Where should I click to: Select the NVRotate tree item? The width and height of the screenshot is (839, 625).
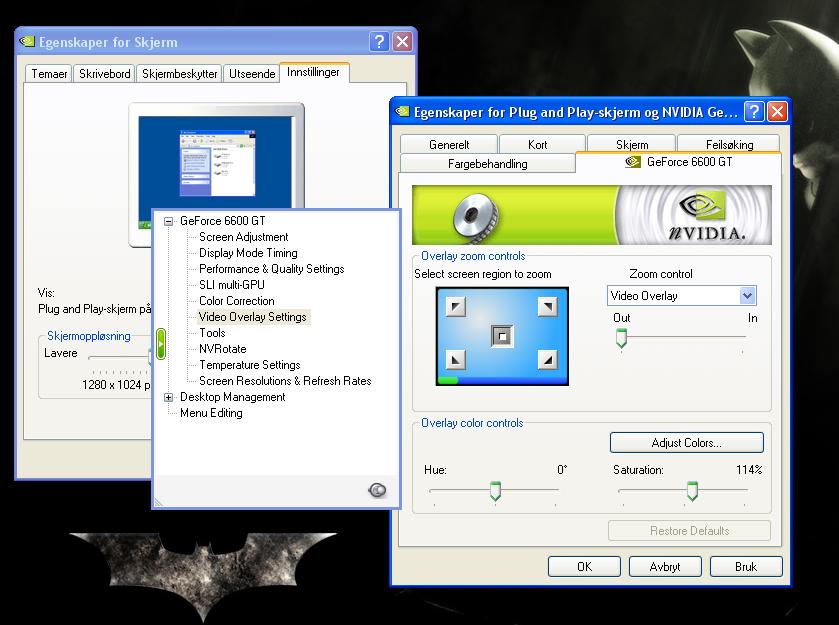(x=223, y=349)
